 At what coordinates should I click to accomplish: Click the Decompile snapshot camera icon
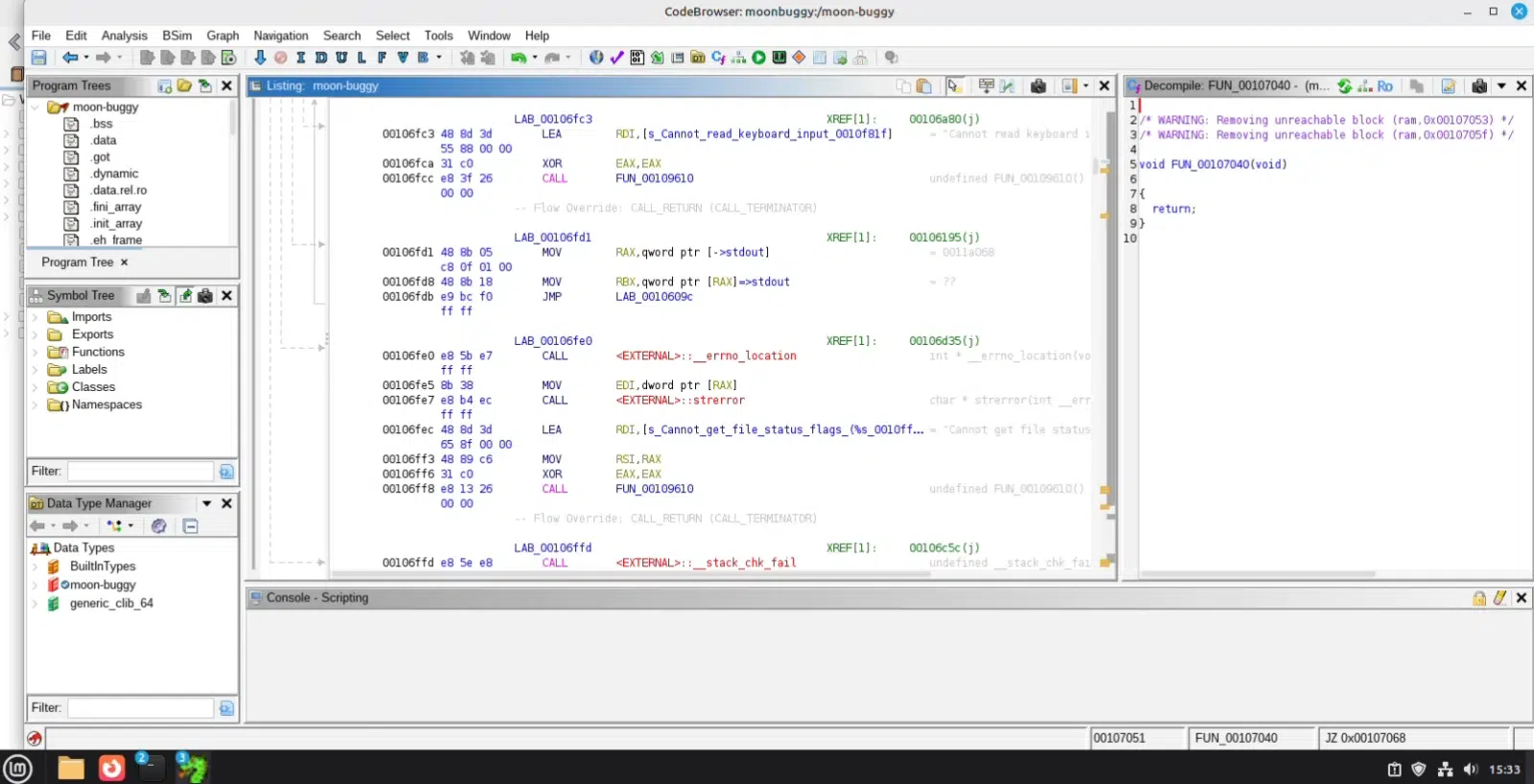pos(1479,86)
